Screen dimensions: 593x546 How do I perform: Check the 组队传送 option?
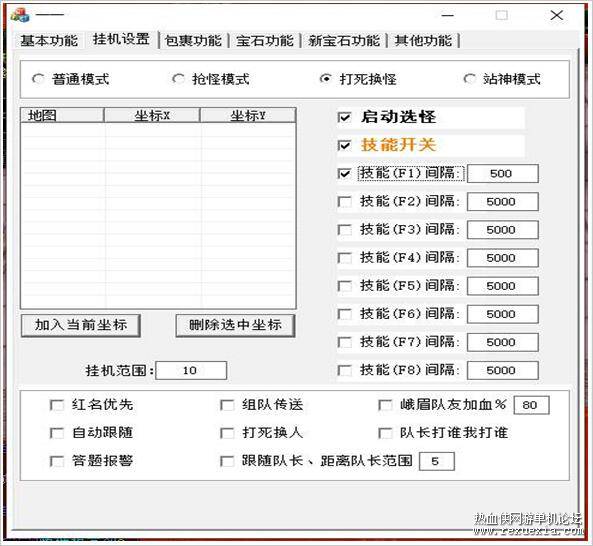pos(227,405)
